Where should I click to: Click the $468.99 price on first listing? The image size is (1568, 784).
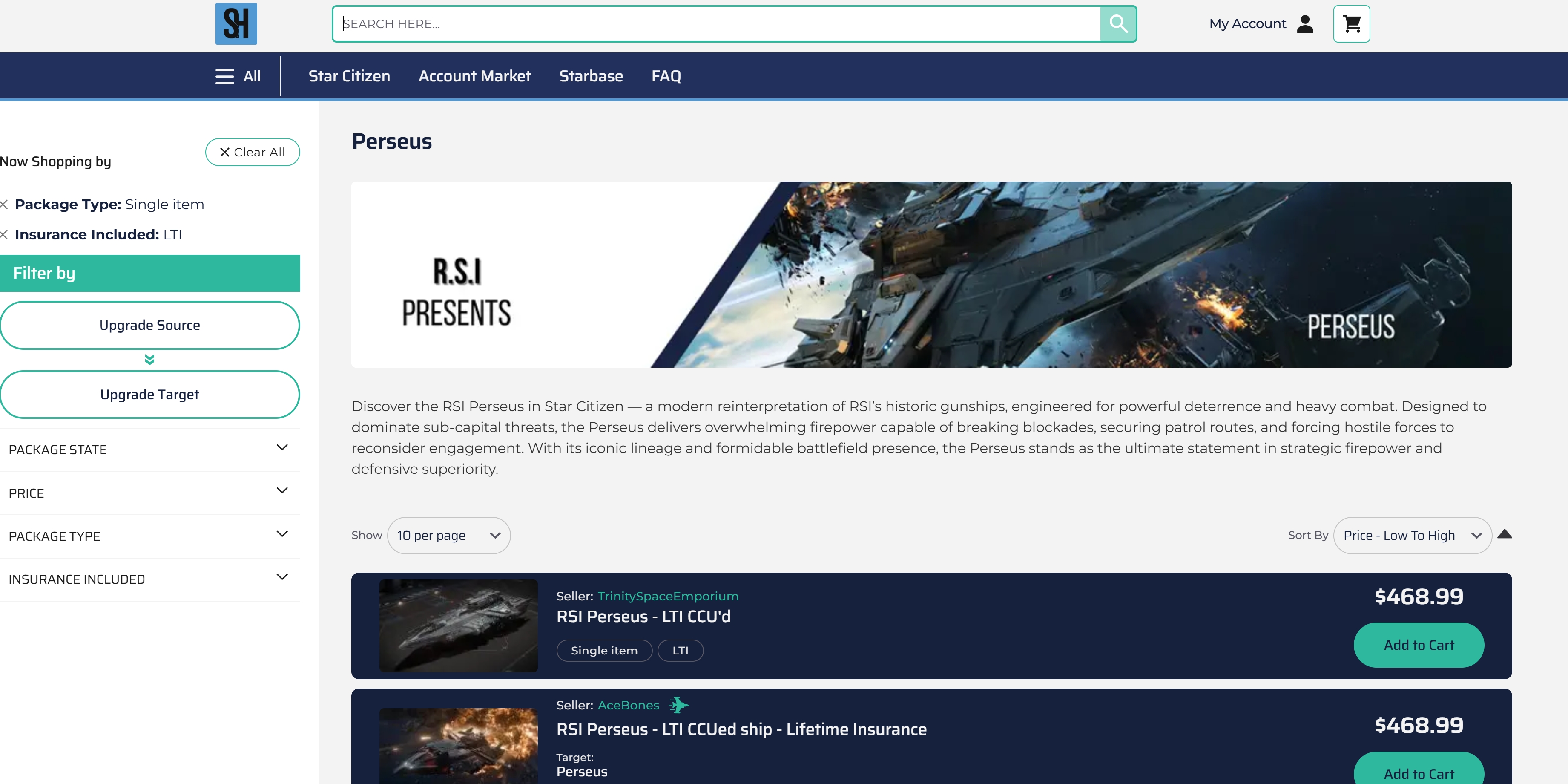1419,597
